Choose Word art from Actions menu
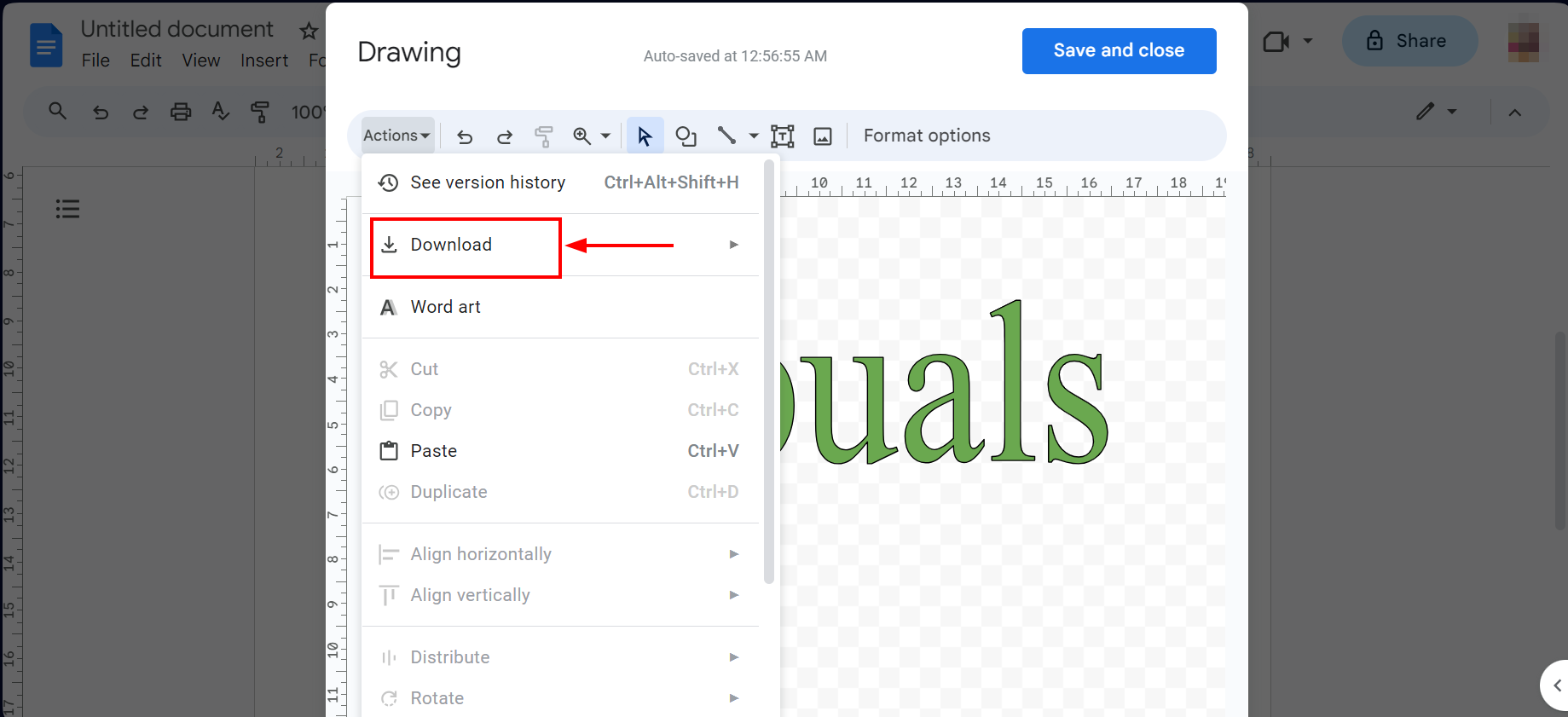This screenshot has width=1568, height=717. point(560,307)
